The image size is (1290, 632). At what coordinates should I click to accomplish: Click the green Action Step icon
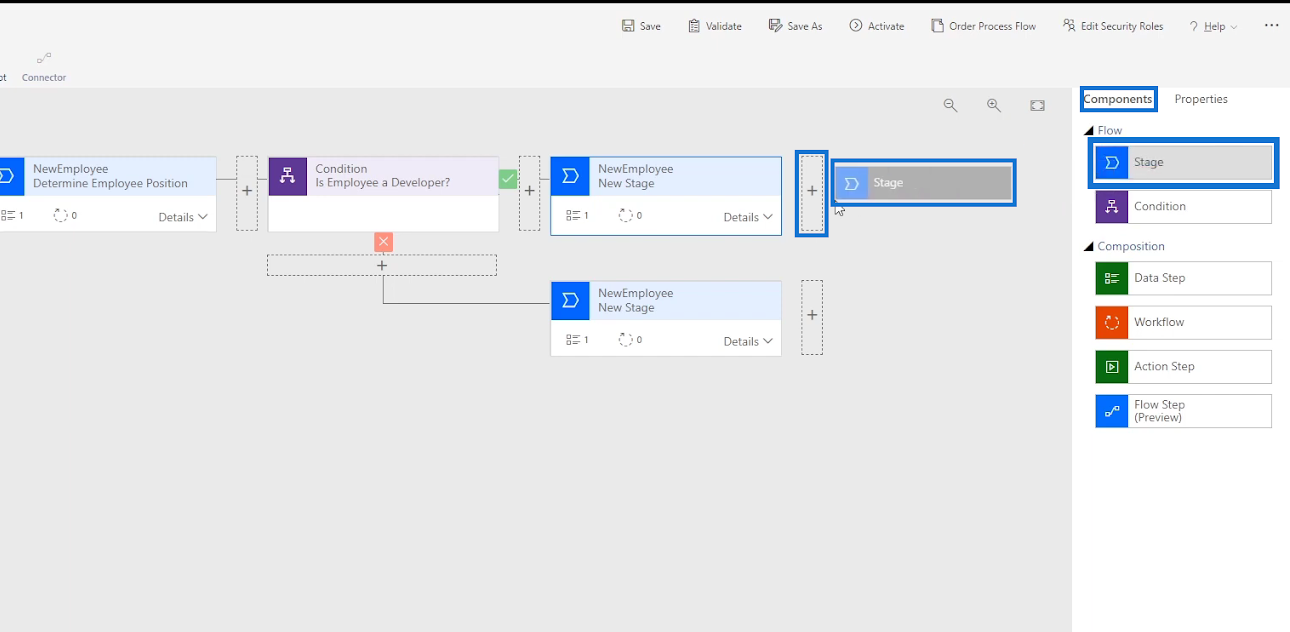1111,366
